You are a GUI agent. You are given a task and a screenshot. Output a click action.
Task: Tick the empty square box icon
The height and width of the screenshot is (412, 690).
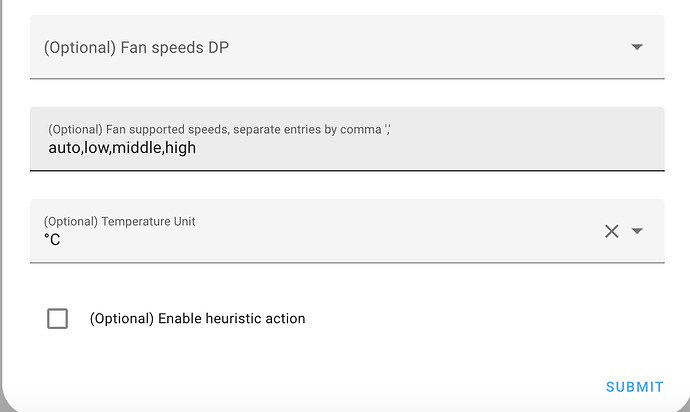[x=58, y=319]
